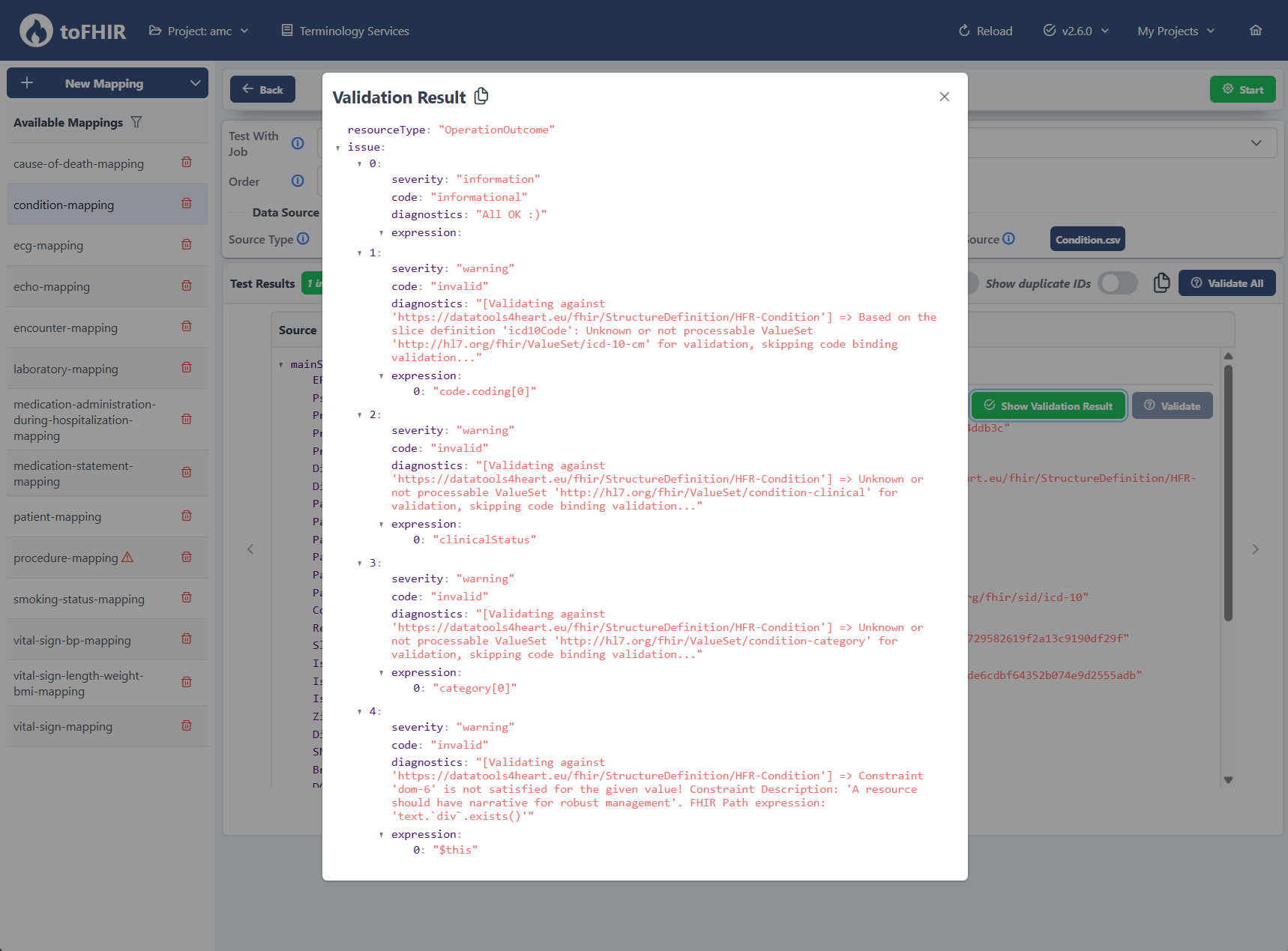Toggle the Show duplicate IDs switch
The width and height of the screenshot is (1288, 951).
click(x=1117, y=283)
